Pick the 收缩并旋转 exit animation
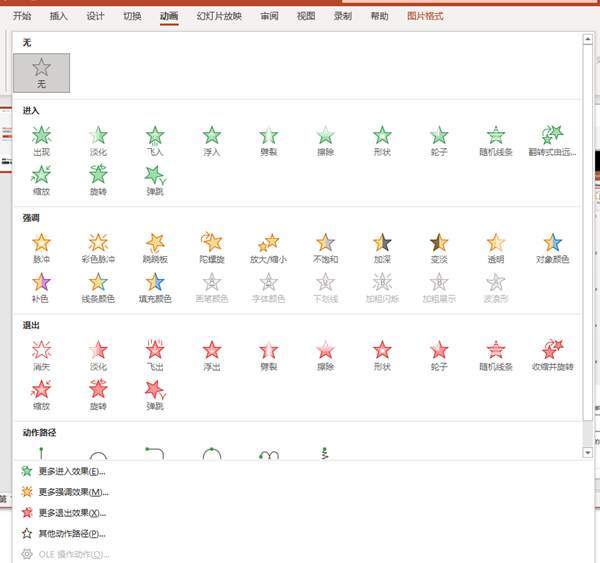 [x=553, y=356]
